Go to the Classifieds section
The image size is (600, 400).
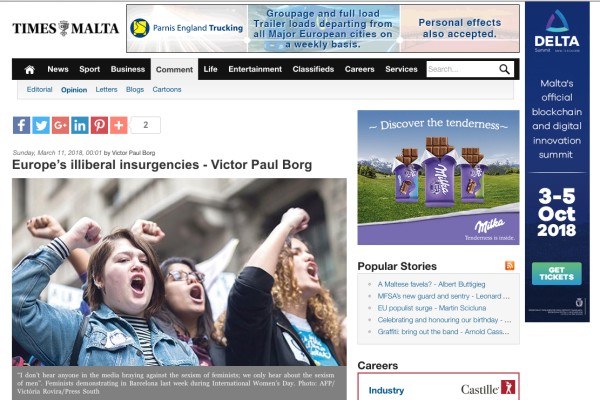tap(313, 69)
